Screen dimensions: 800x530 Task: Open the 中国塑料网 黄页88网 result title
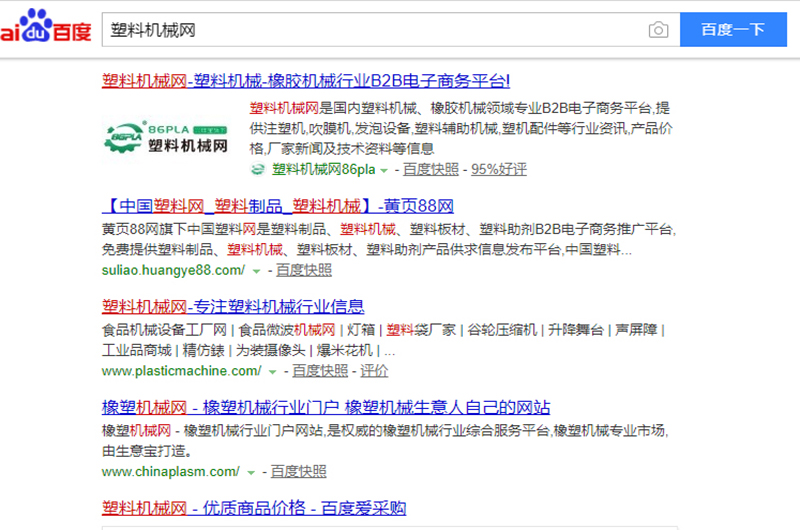[278, 206]
